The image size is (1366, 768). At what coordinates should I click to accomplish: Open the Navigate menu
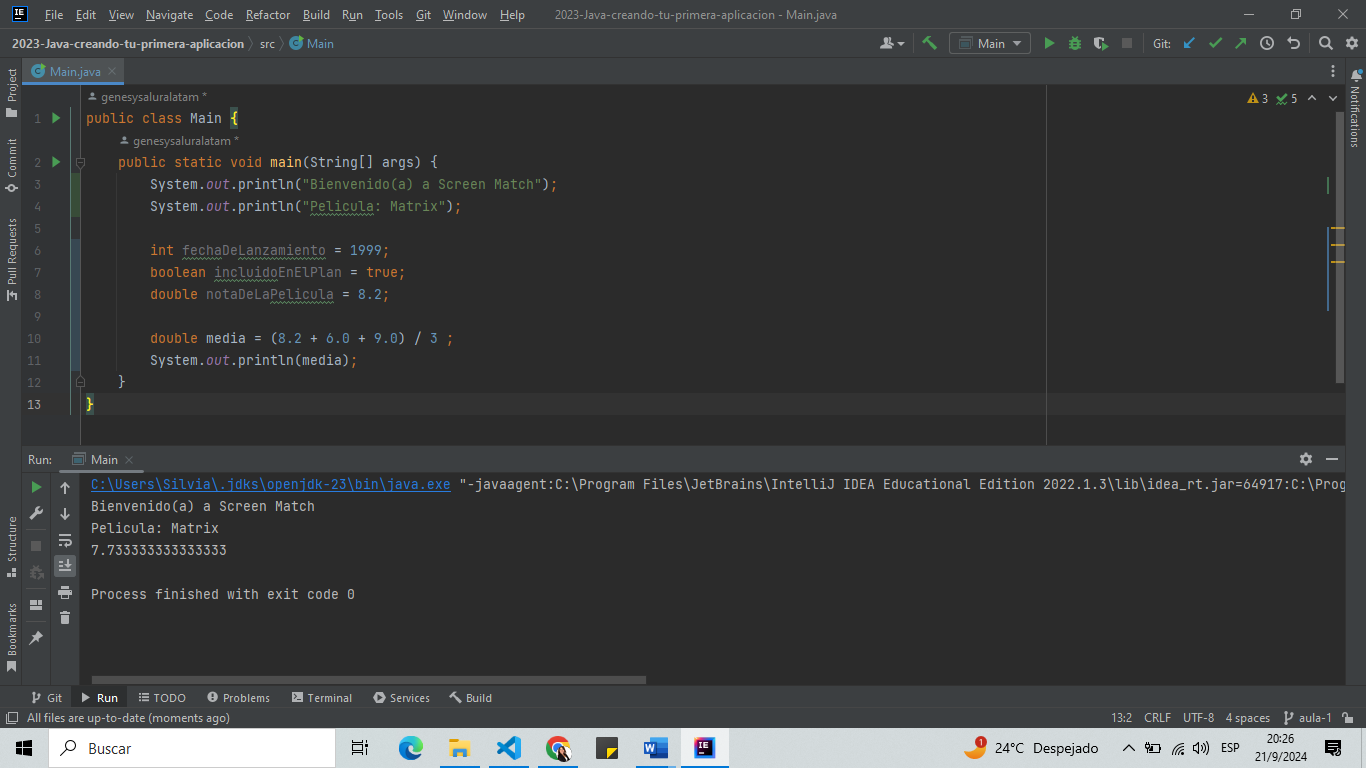tap(169, 15)
